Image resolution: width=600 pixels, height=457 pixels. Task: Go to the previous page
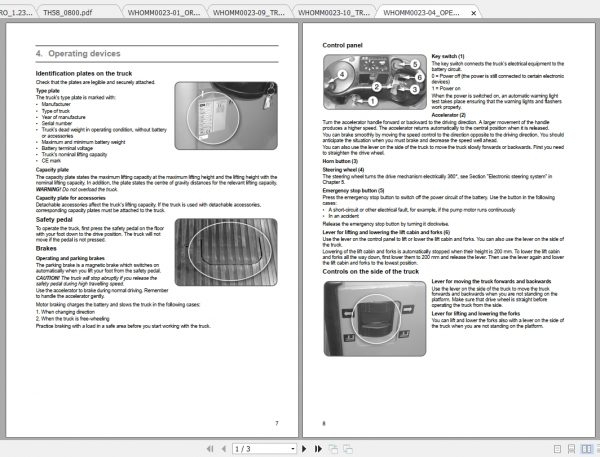point(224,449)
